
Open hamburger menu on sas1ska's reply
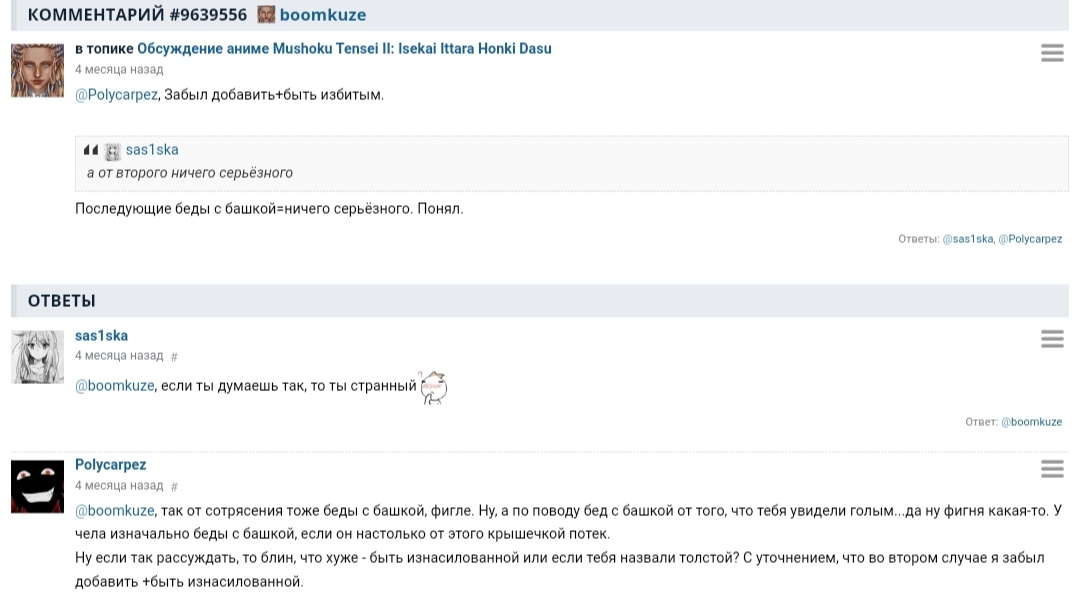(x=1052, y=339)
